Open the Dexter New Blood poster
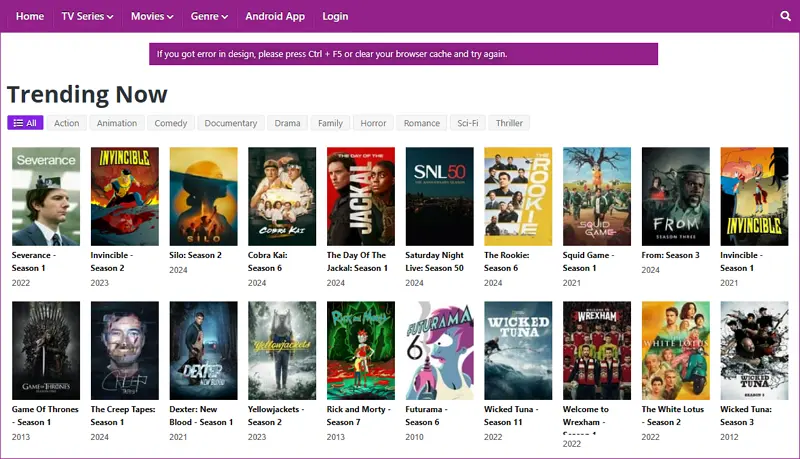800x459 pixels. point(204,350)
